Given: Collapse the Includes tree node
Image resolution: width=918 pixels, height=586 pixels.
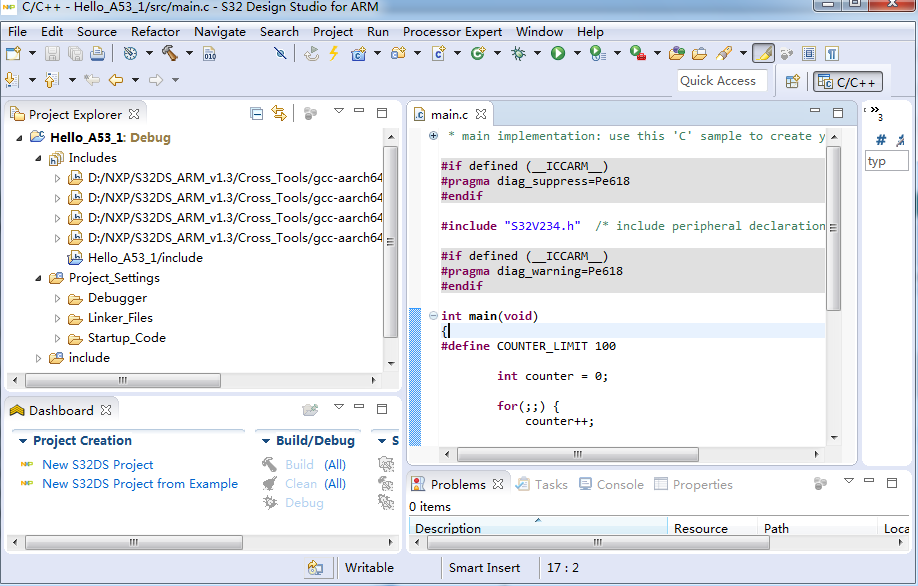Looking at the screenshot, I should point(38,158).
